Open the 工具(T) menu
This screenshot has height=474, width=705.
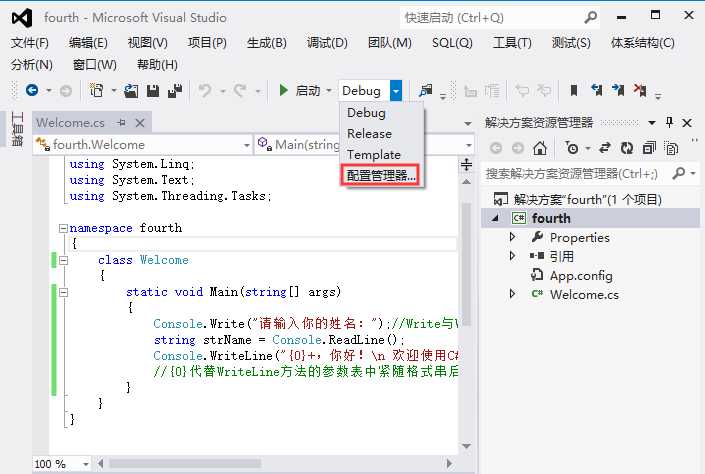(x=512, y=43)
